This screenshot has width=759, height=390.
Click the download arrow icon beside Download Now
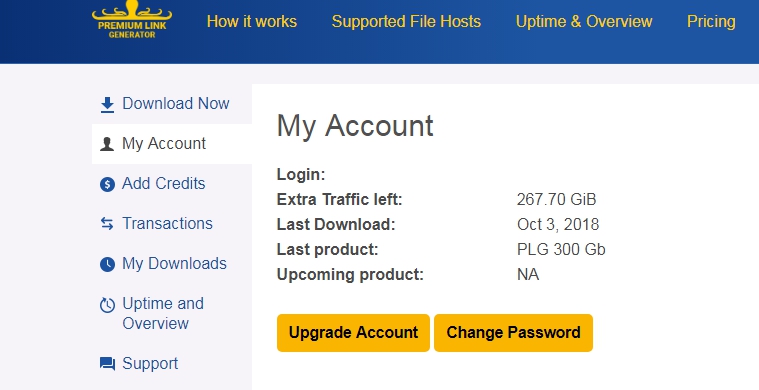click(107, 105)
